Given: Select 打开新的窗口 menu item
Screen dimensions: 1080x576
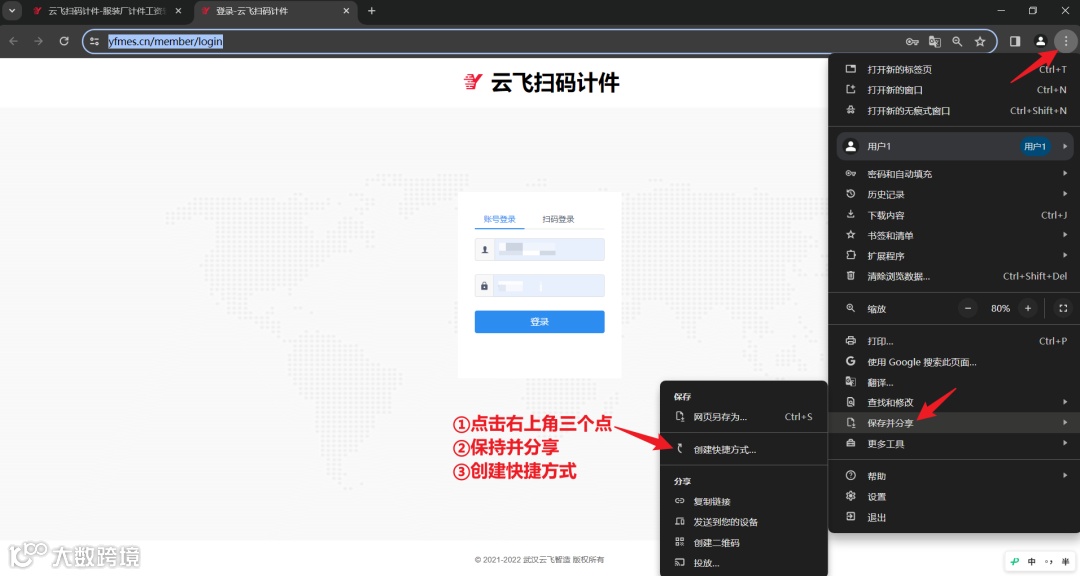Looking at the screenshot, I should 955,90.
